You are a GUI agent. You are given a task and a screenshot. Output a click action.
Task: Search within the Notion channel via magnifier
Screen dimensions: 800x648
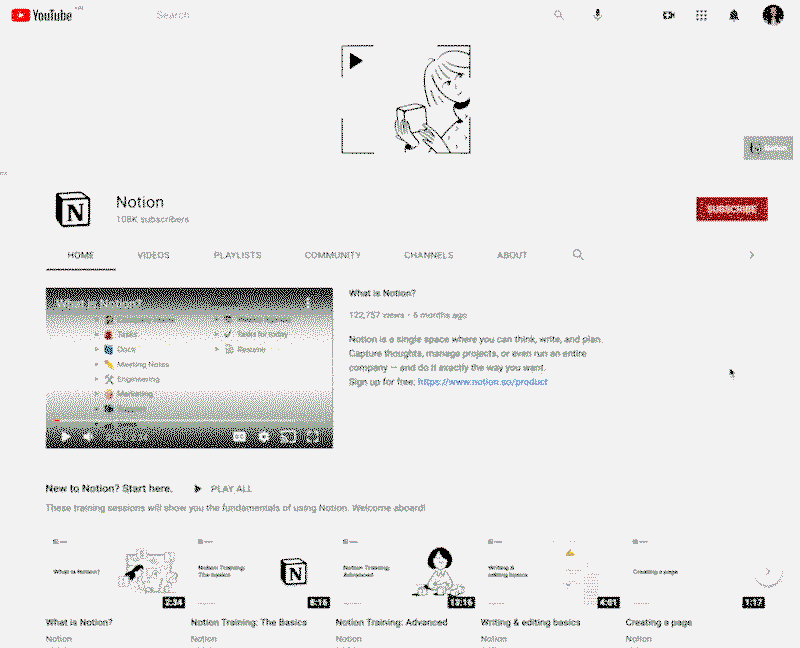578,255
